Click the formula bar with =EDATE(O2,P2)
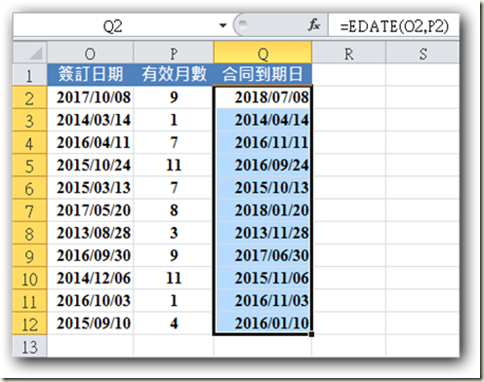The height and width of the screenshot is (382, 484). [394, 26]
